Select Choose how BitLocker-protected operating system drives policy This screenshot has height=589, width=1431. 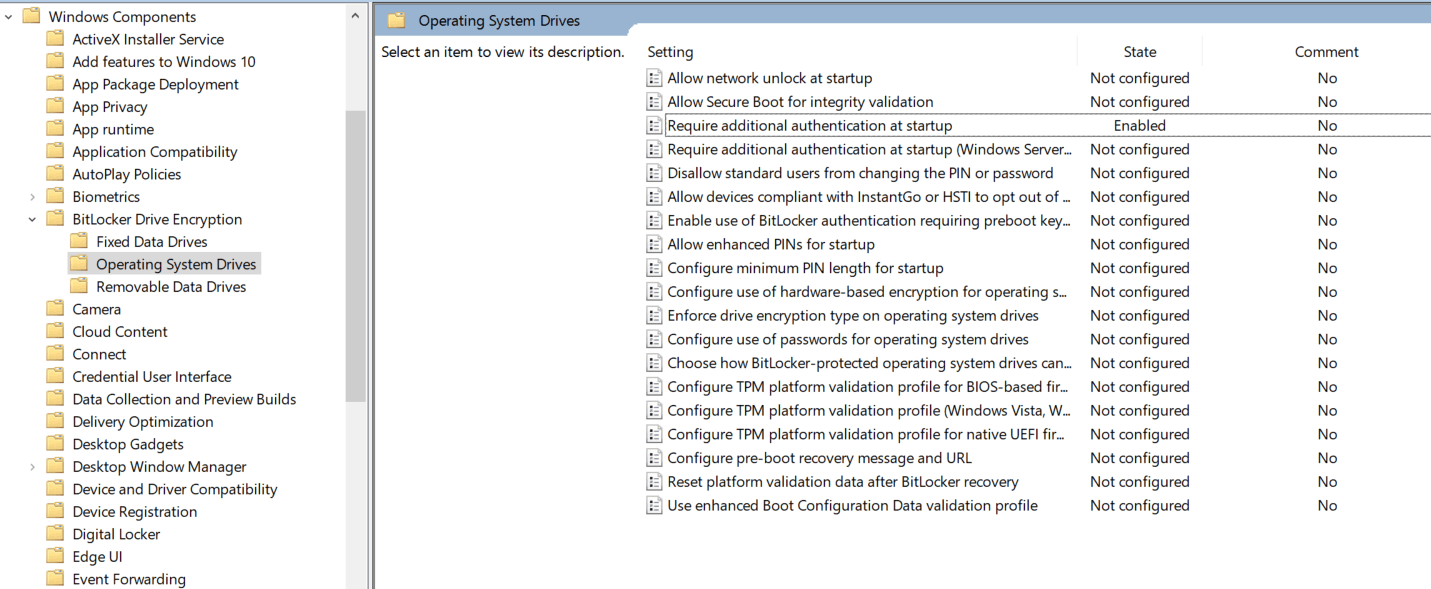pyautogui.click(x=869, y=364)
